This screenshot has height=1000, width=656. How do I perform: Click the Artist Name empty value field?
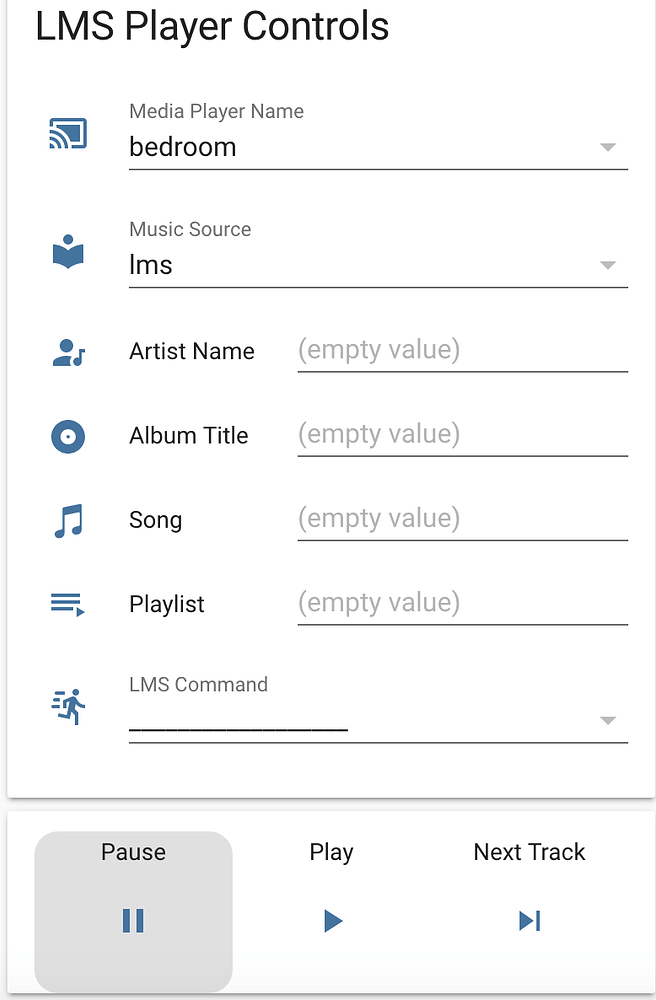click(x=462, y=350)
